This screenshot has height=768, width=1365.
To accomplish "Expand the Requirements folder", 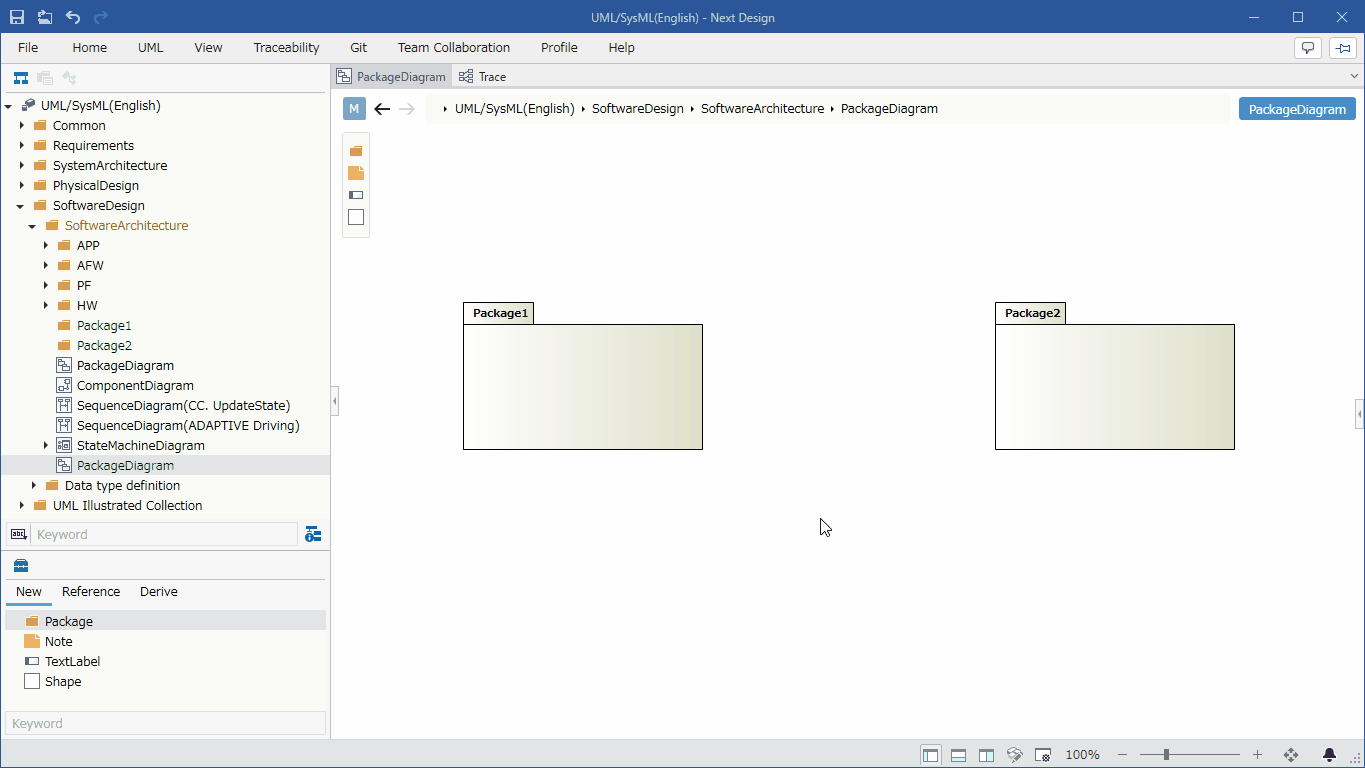I will [22, 146].
